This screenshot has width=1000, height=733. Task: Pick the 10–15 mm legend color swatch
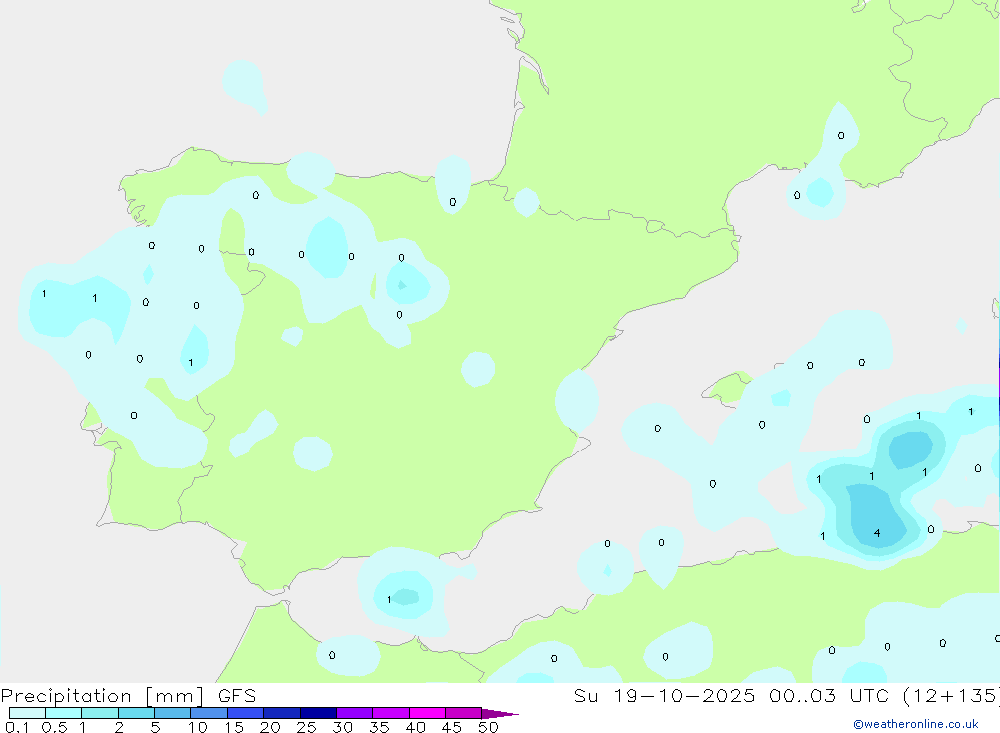tap(209, 713)
